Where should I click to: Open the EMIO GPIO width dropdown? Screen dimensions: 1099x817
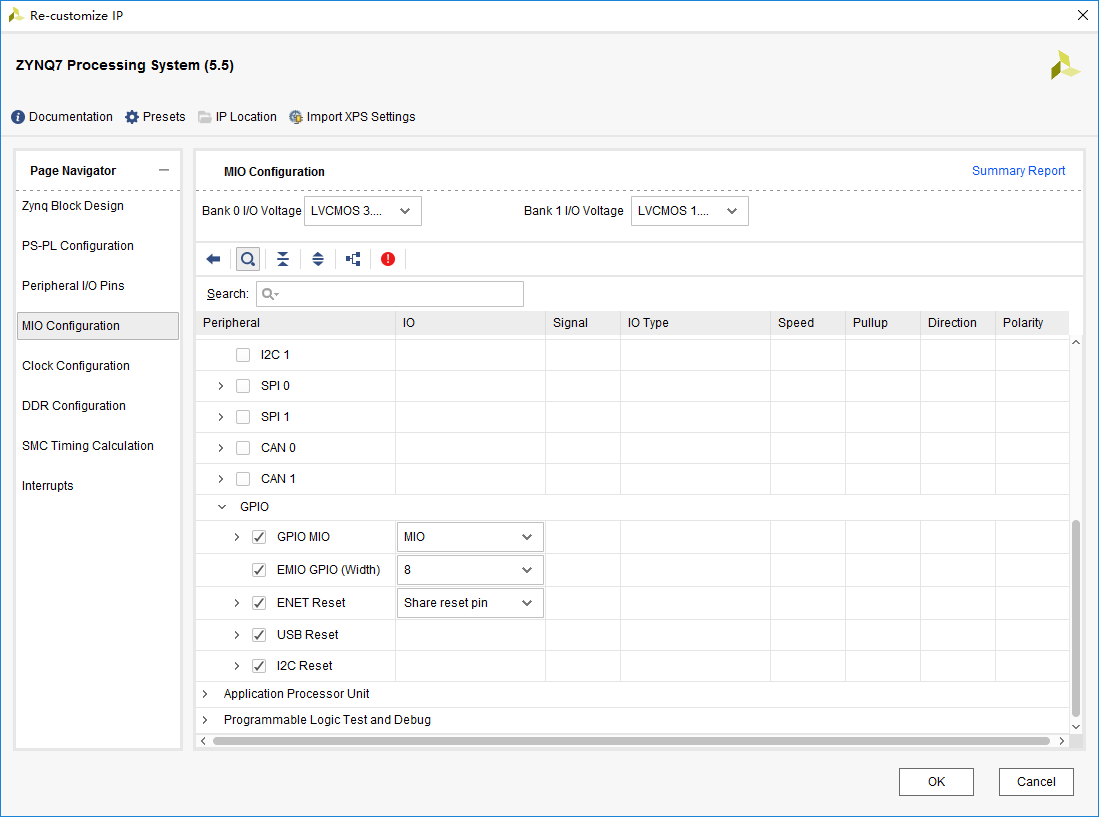[x=470, y=570]
